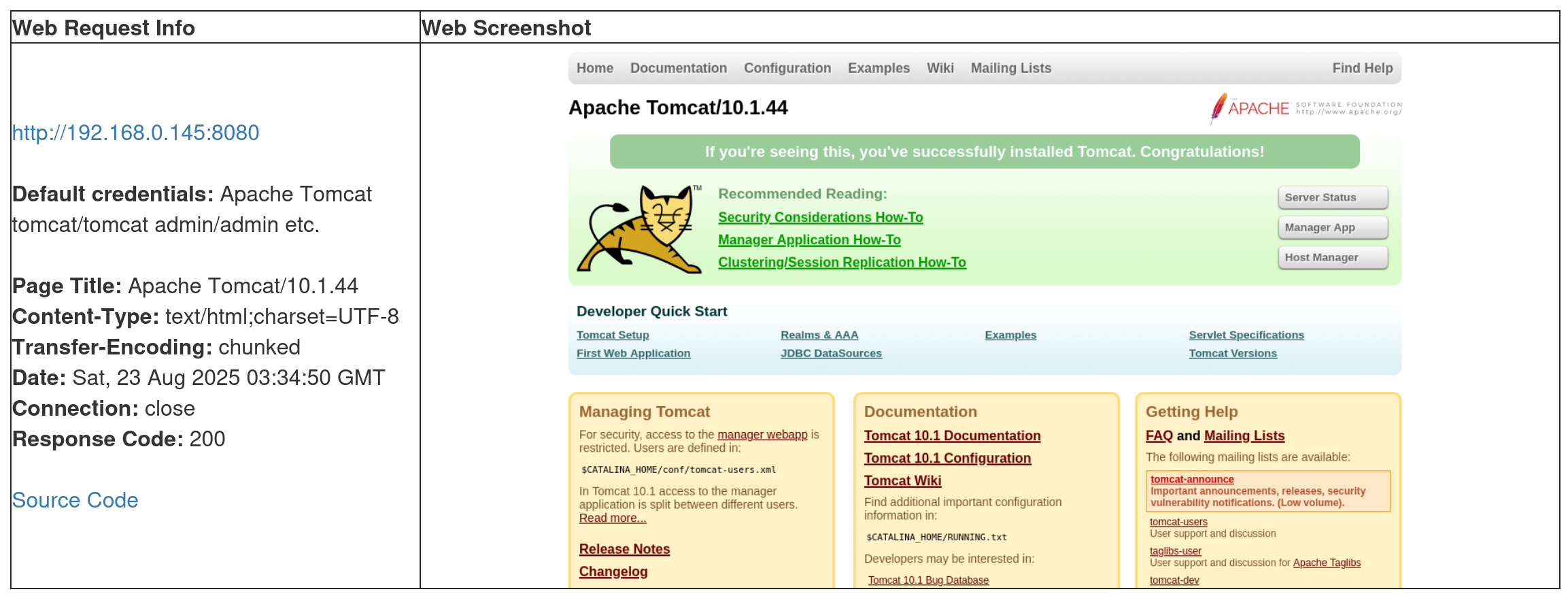Open Manager Application How-To link

[x=809, y=239]
